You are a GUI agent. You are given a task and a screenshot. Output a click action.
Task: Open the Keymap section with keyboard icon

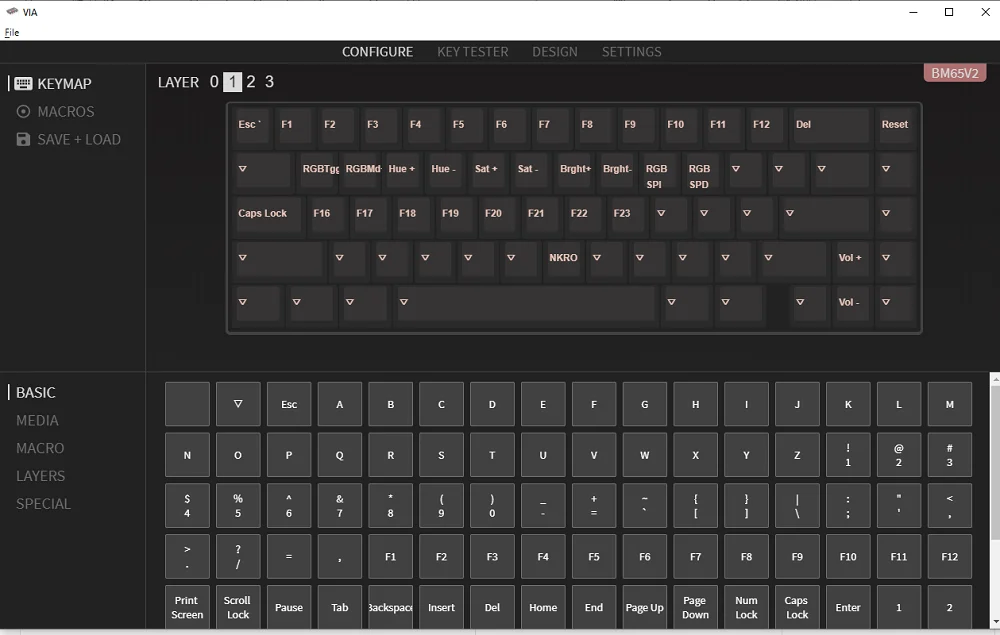coord(54,84)
